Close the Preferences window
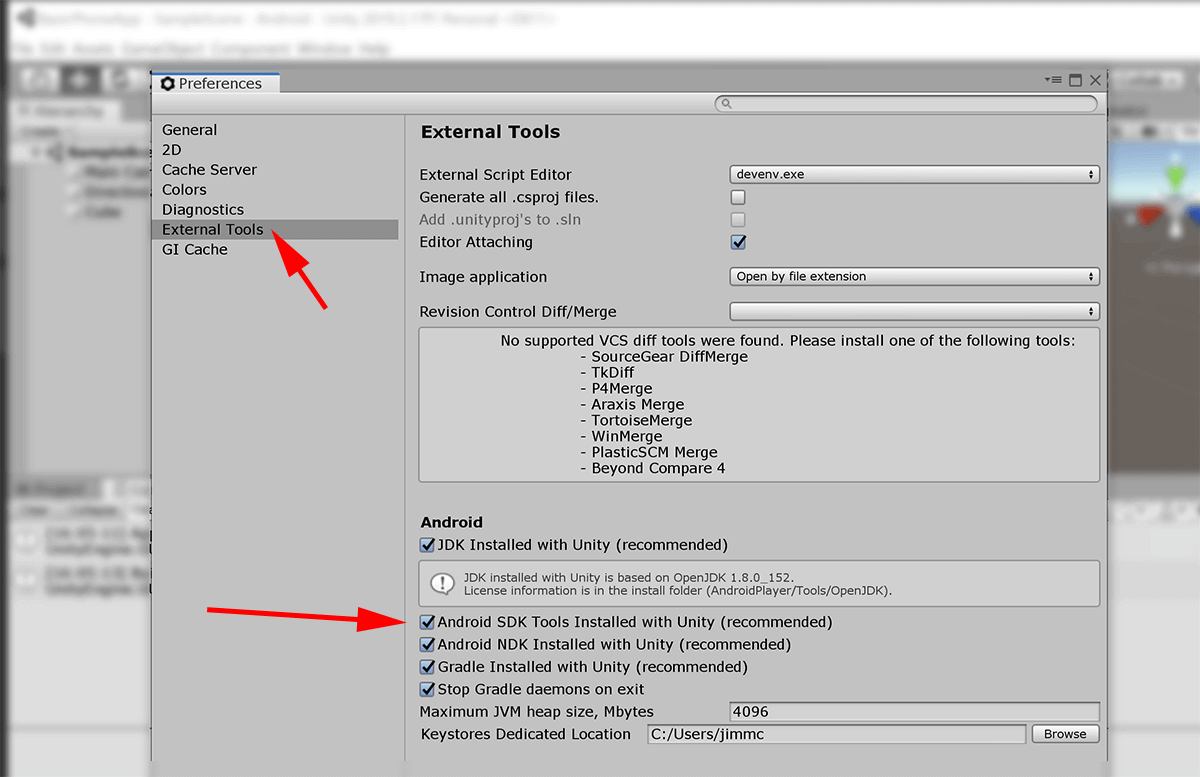Screen dimensions: 1200x777 click(x=1096, y=80)
